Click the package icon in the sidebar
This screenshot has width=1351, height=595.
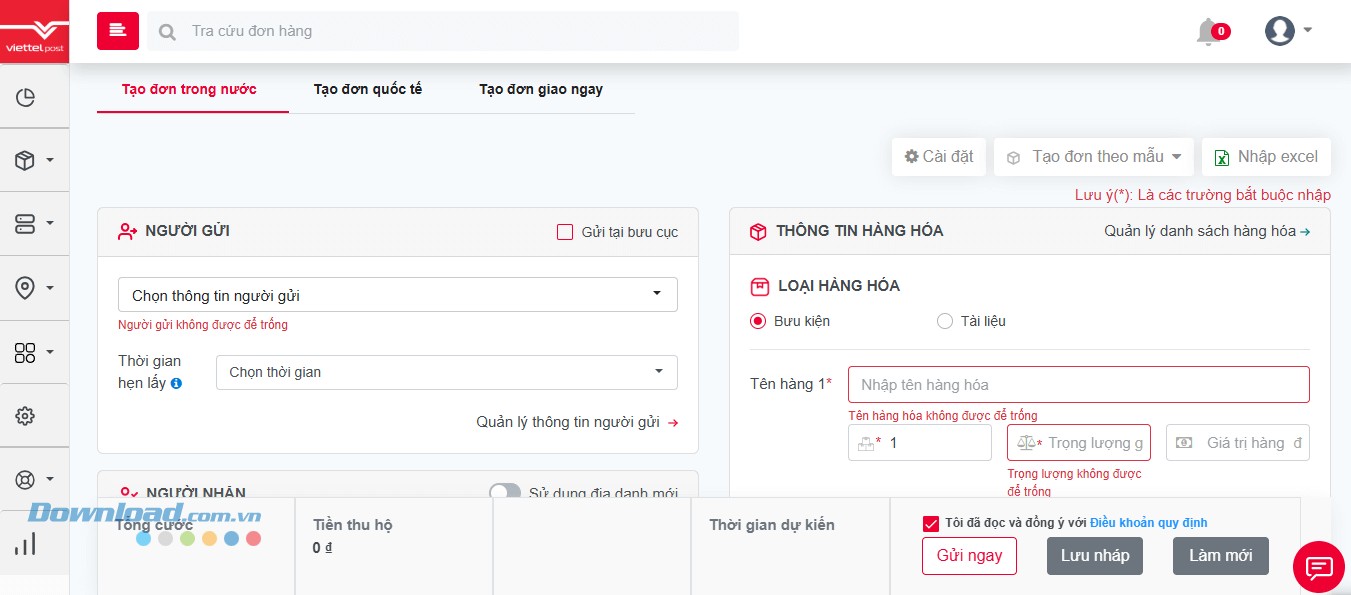click(26, 159)
